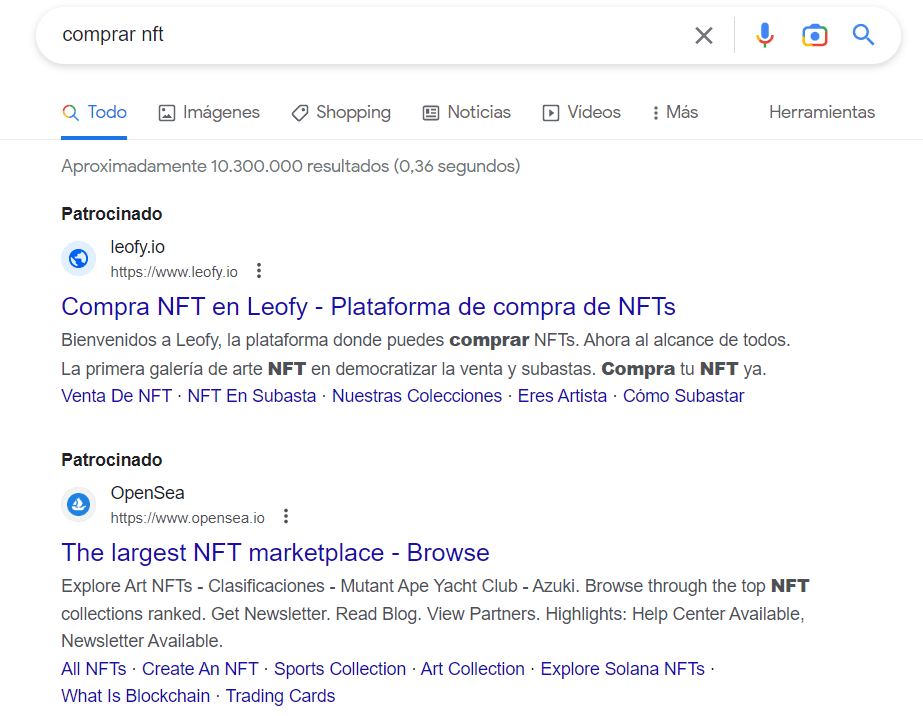The width and height of the screenshot is (923, 716).
Task: Follow the 'Cómo Subastar' sitelink
Action: [x=683, y=396]
